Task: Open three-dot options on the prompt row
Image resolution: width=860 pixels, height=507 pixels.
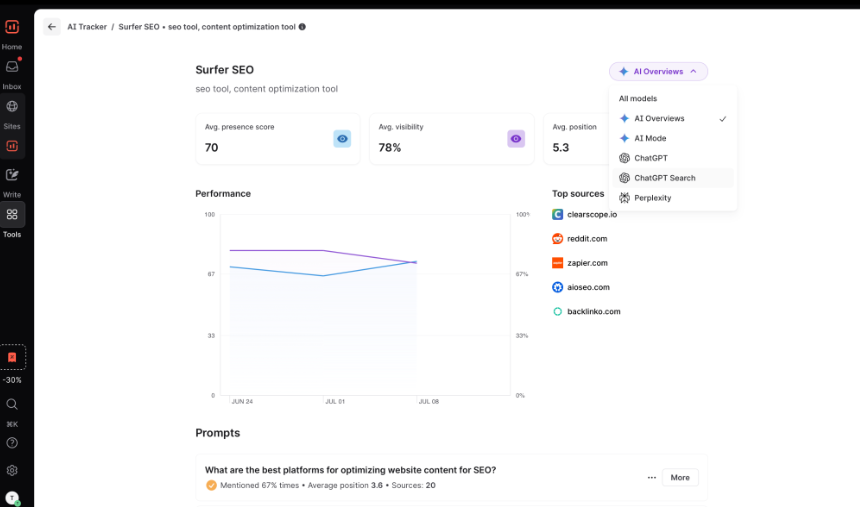Action: click(x=652, y=478)
